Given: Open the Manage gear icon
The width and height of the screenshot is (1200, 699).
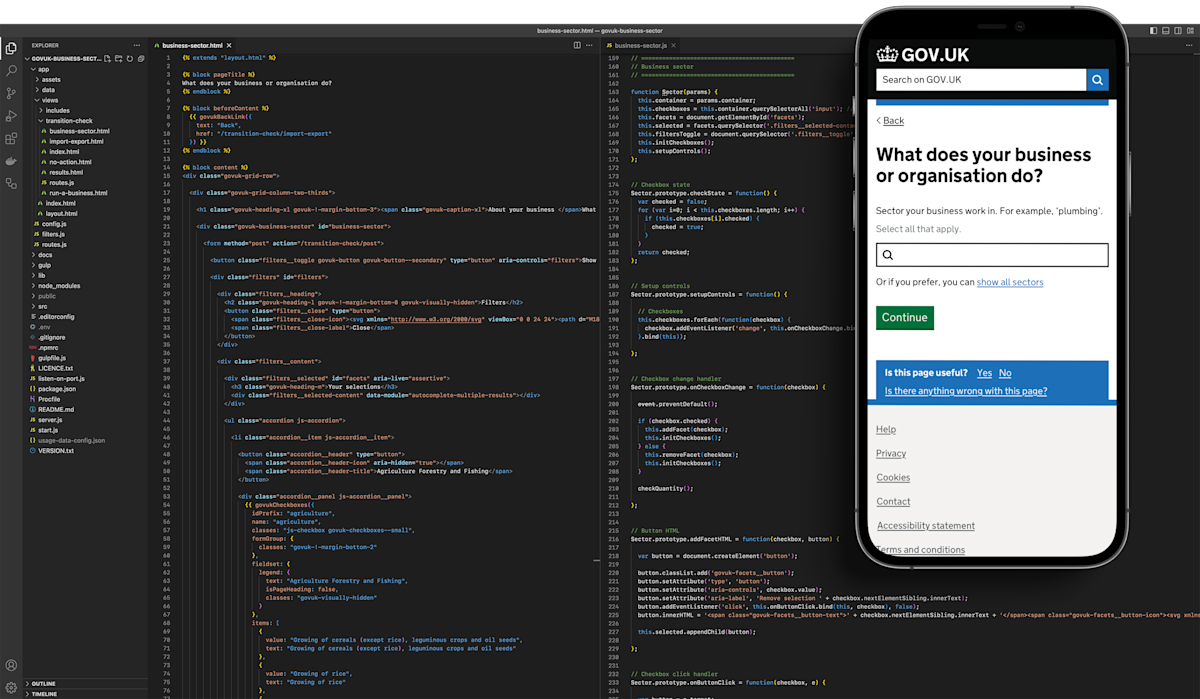Looking at the screenshot, I should pos(11,687).
